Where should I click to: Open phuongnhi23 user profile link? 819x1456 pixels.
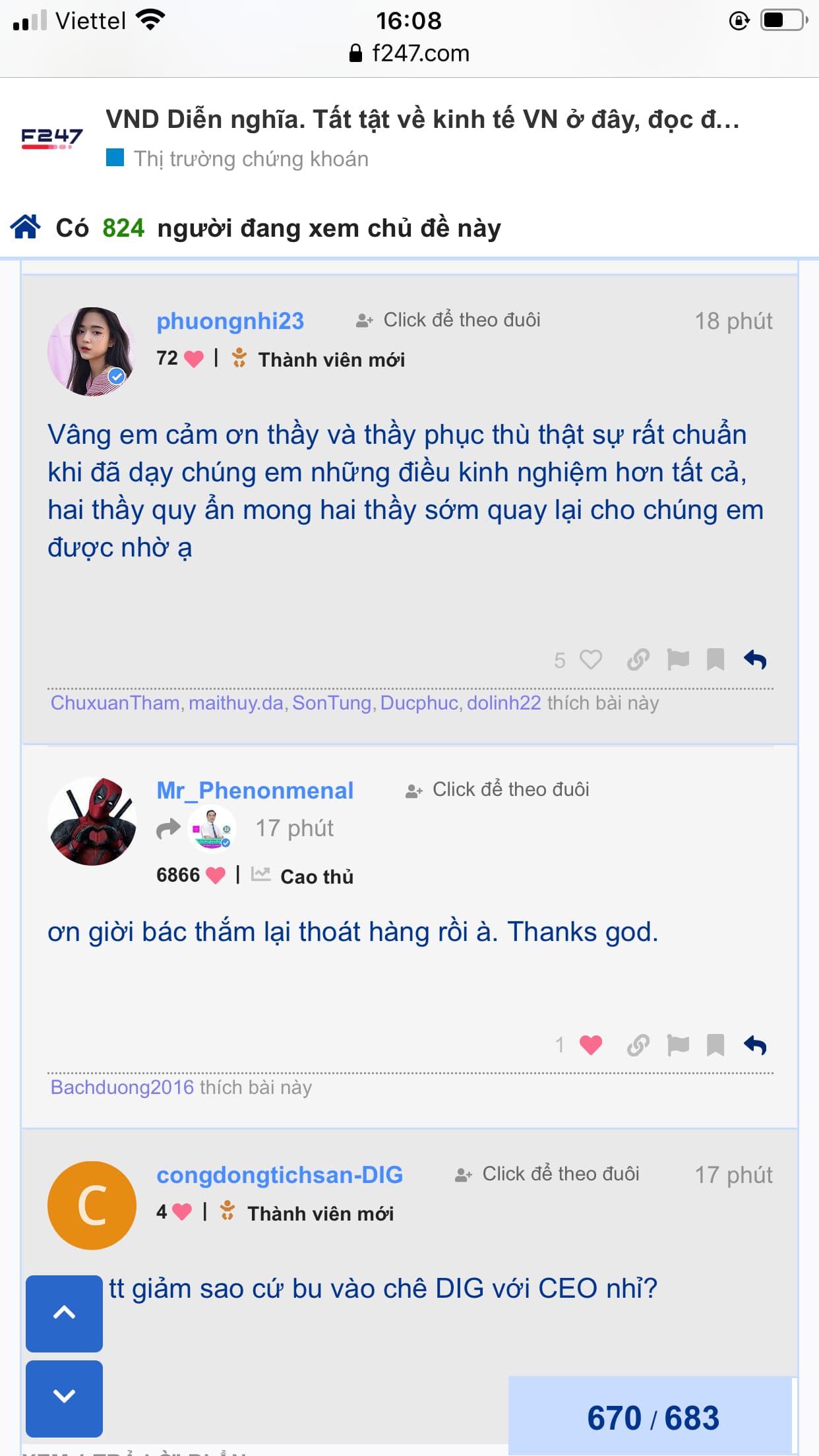[230, 321]
